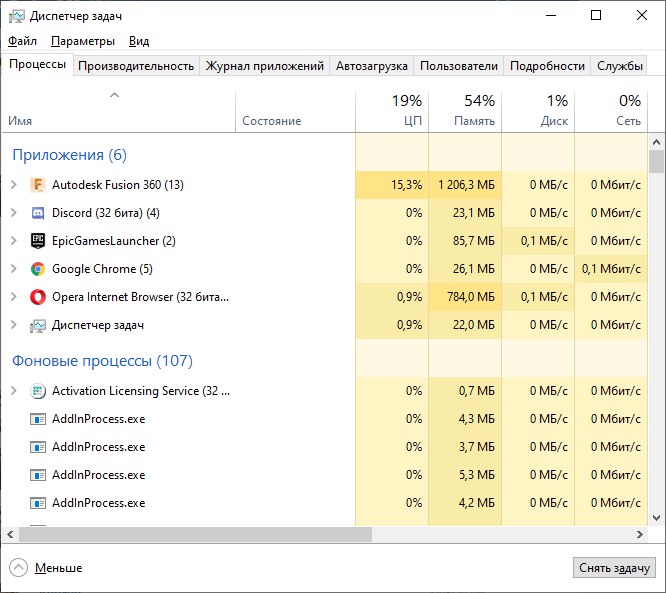The width and height of the screenshot is (666, 593).
Task: Click icon of AddInProcess.exe using 4,2 МБ
Action: 38,503
